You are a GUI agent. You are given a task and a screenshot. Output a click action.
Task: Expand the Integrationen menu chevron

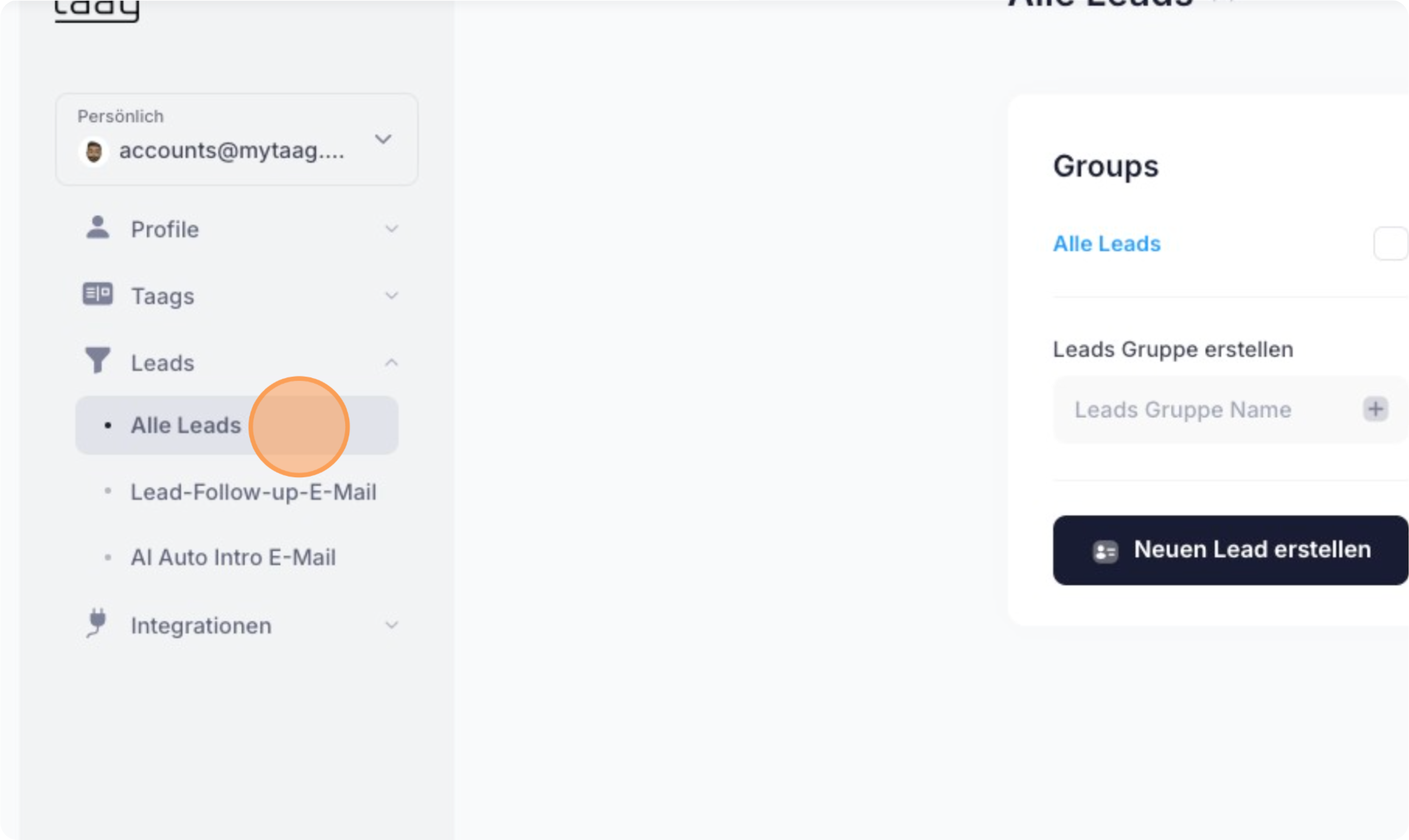pyautogui.click(x=391, y=625)
